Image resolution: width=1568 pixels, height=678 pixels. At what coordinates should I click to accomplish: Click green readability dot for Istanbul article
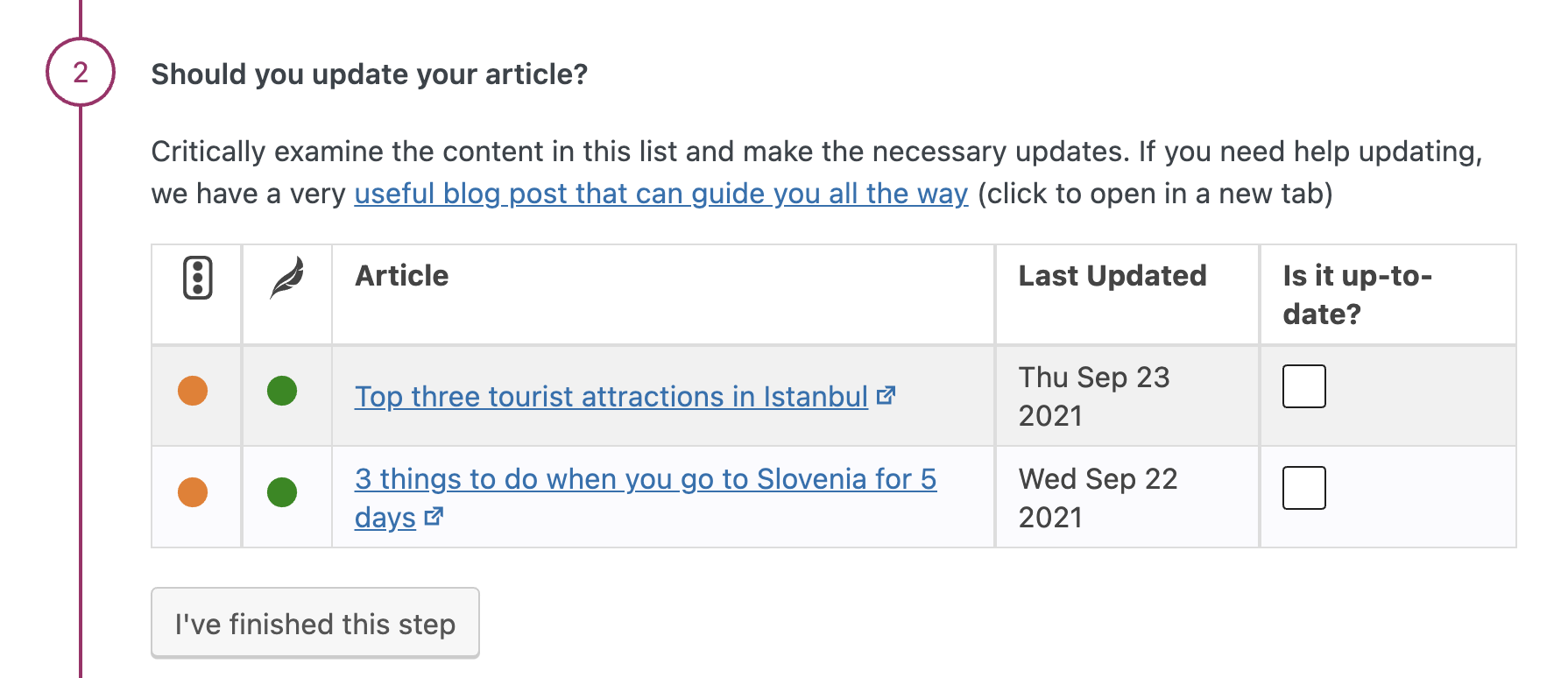(x=282, y=391)
